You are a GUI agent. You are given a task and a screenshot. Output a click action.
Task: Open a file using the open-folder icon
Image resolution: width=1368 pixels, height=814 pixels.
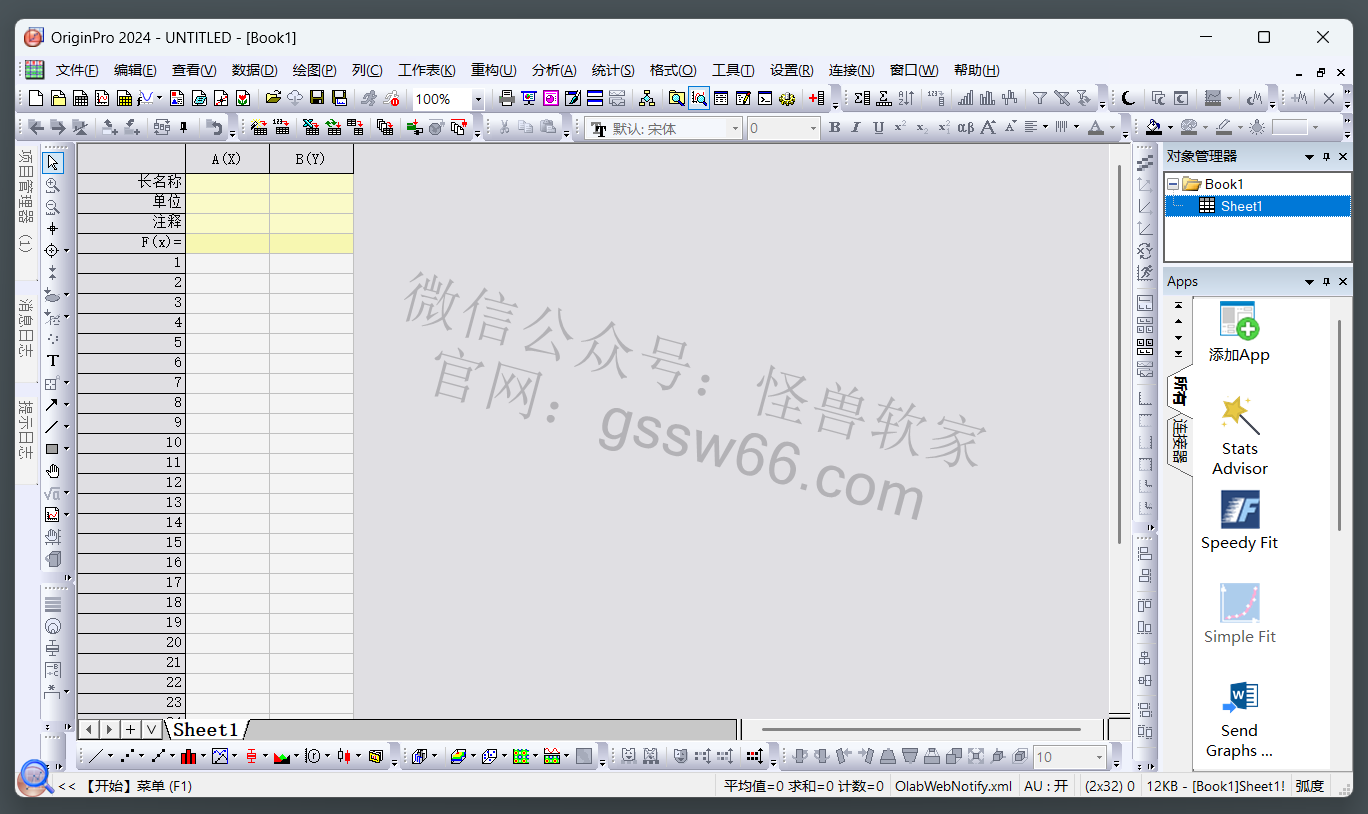(x=273, y=98)
